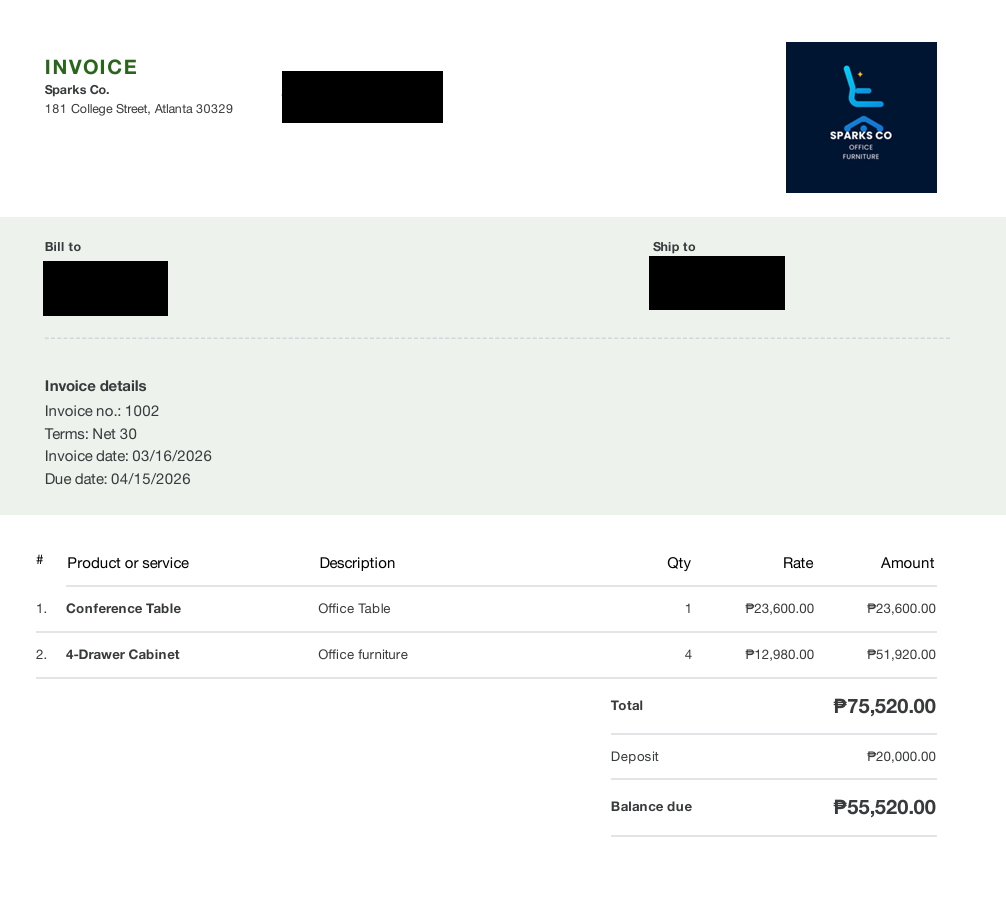
Task: Click the address 181 College Street, Atlanta 30329
Action: [x=139, y=109]
